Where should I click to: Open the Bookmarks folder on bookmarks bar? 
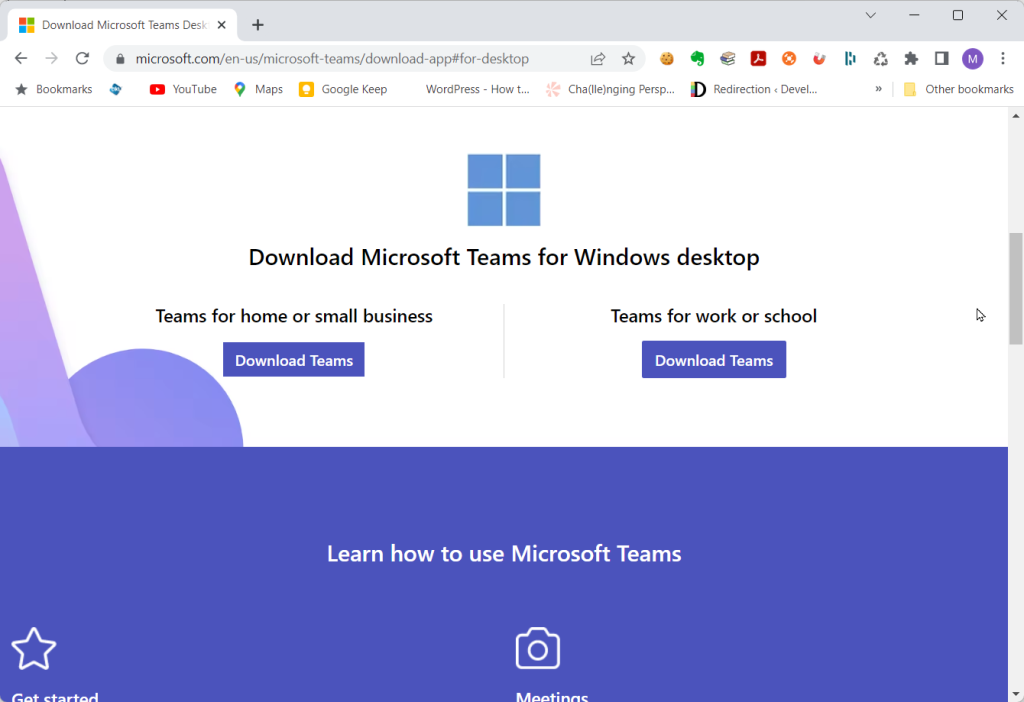click(54, 89)
